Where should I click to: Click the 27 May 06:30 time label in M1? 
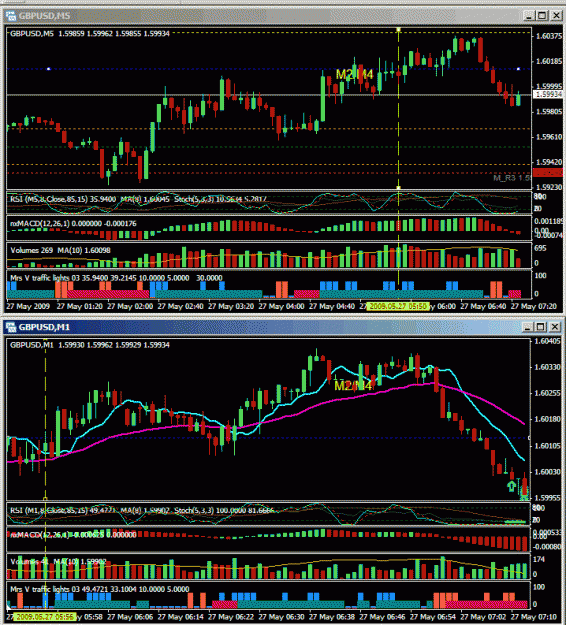pos(281,617)
